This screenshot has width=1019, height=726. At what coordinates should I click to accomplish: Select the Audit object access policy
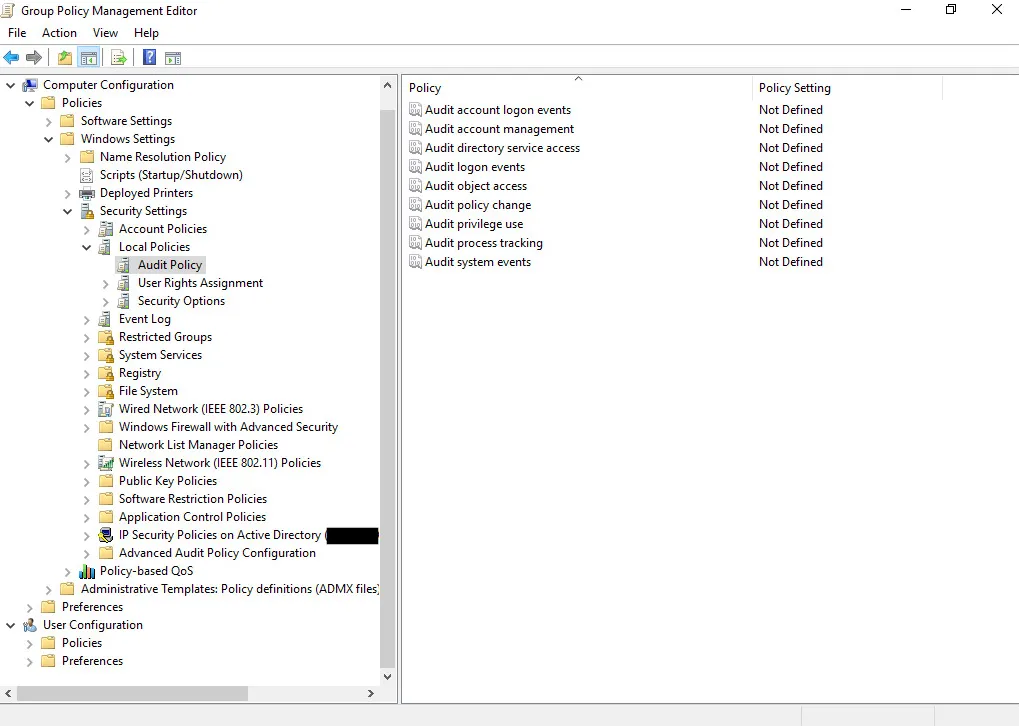click(475, 185)
